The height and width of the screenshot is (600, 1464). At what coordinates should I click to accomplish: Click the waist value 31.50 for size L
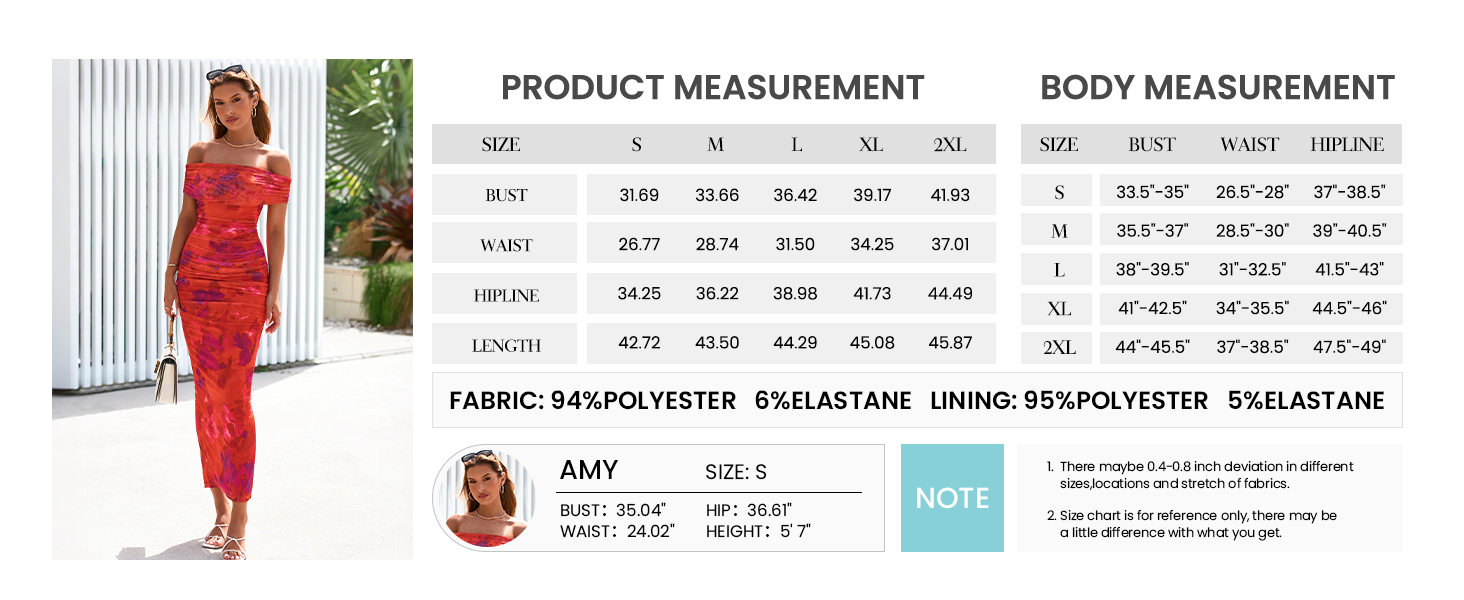coord(795,244)
